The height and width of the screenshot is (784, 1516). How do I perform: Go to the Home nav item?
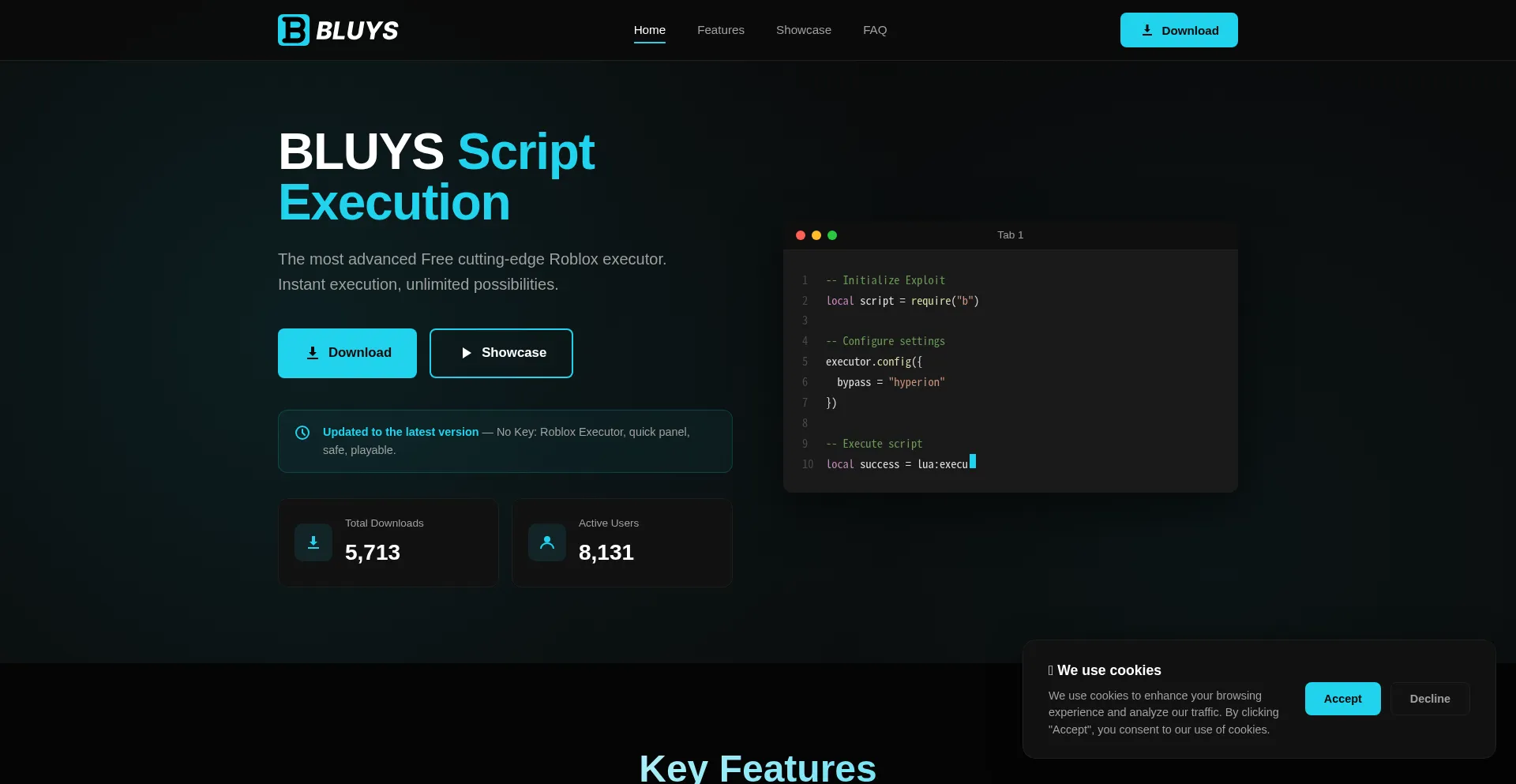650,30
